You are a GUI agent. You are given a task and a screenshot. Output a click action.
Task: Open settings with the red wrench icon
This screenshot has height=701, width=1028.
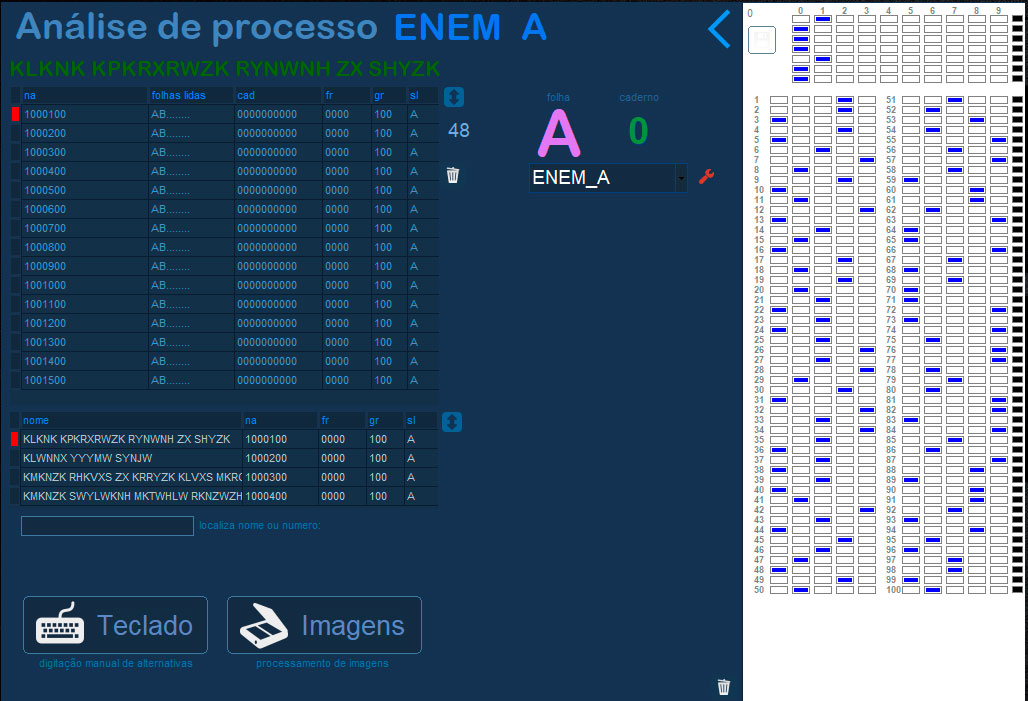click(x=706, y=177)
